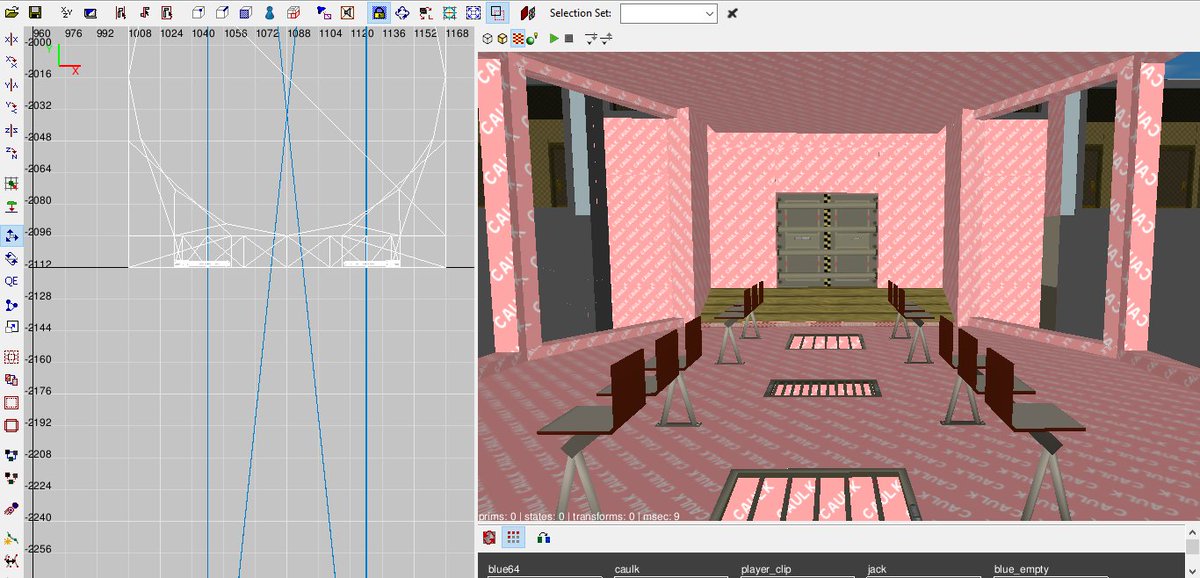The width and height of the screenshot is (1200, 578).
Task: Click the XYZ change view icon
Action: (66, 13)
